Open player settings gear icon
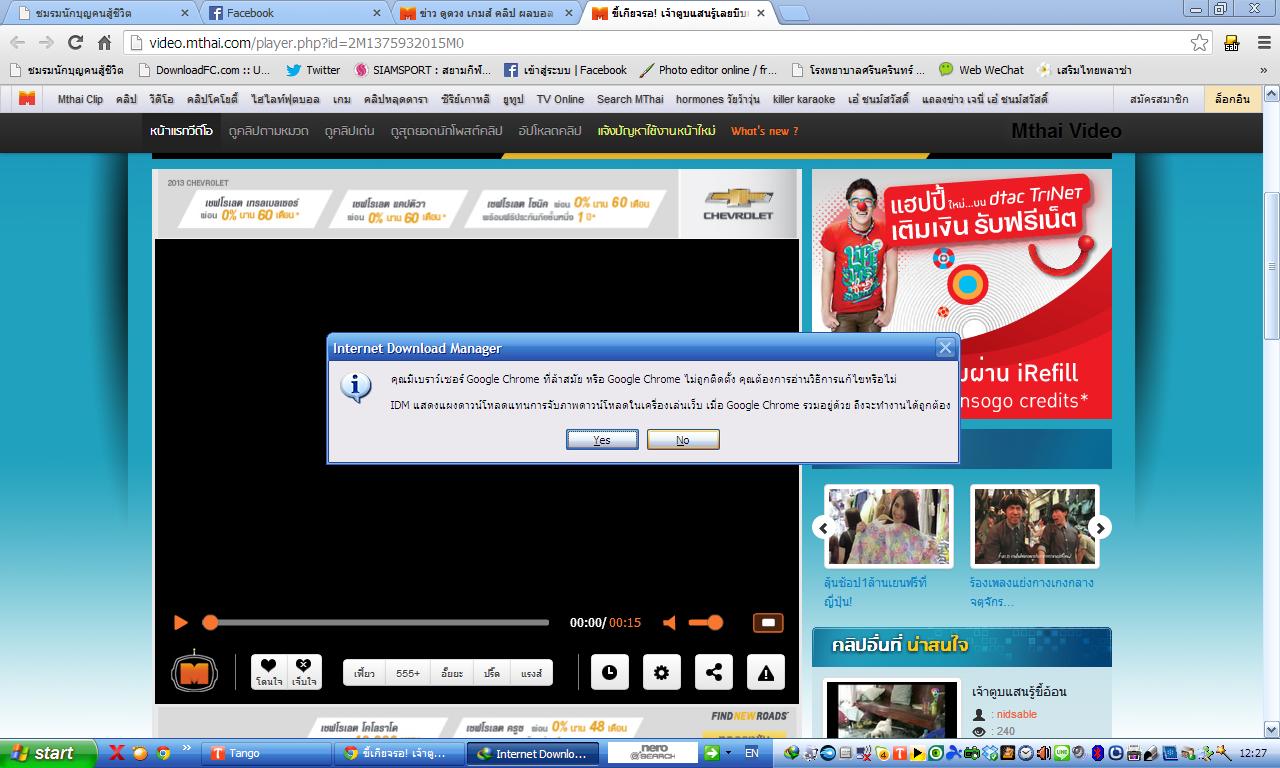 point(661,673)
